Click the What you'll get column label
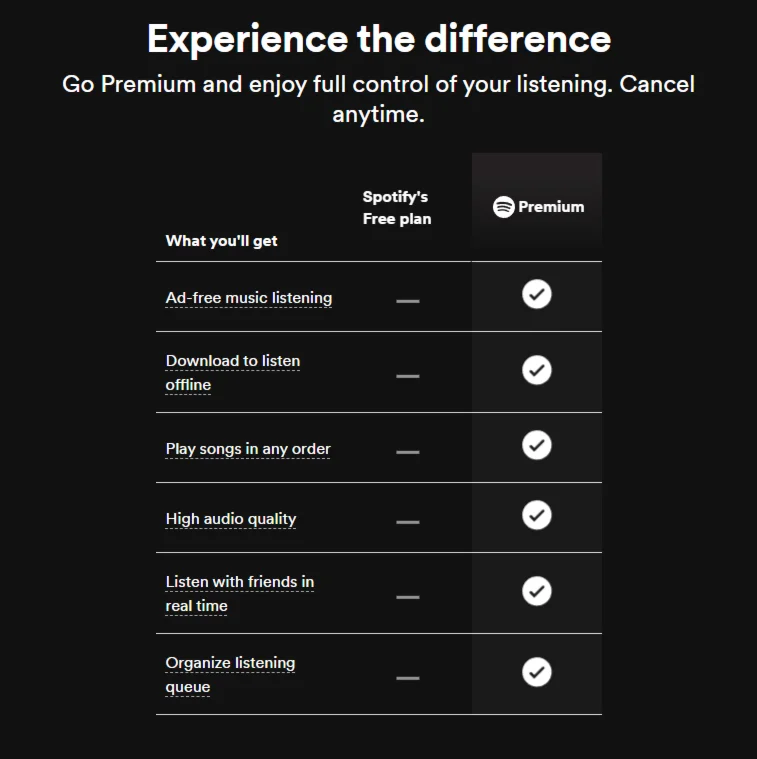757x759 pixels. [222, 241]
